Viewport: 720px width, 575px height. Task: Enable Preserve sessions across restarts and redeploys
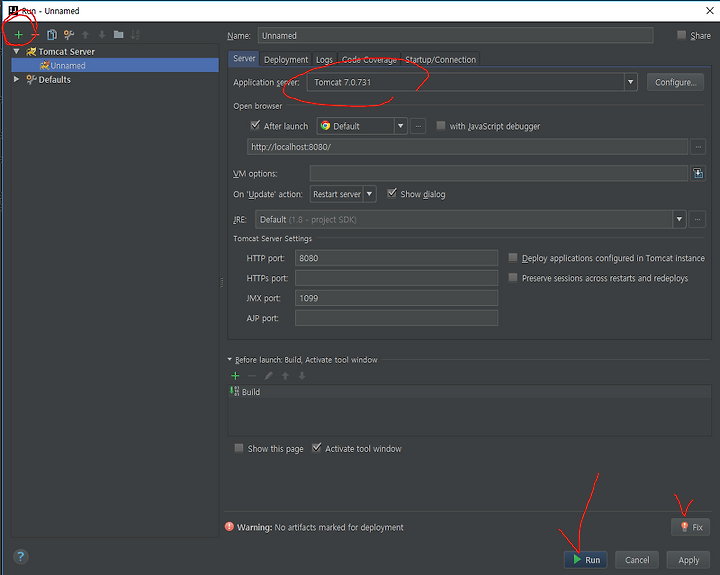click(x=513, y=277)
